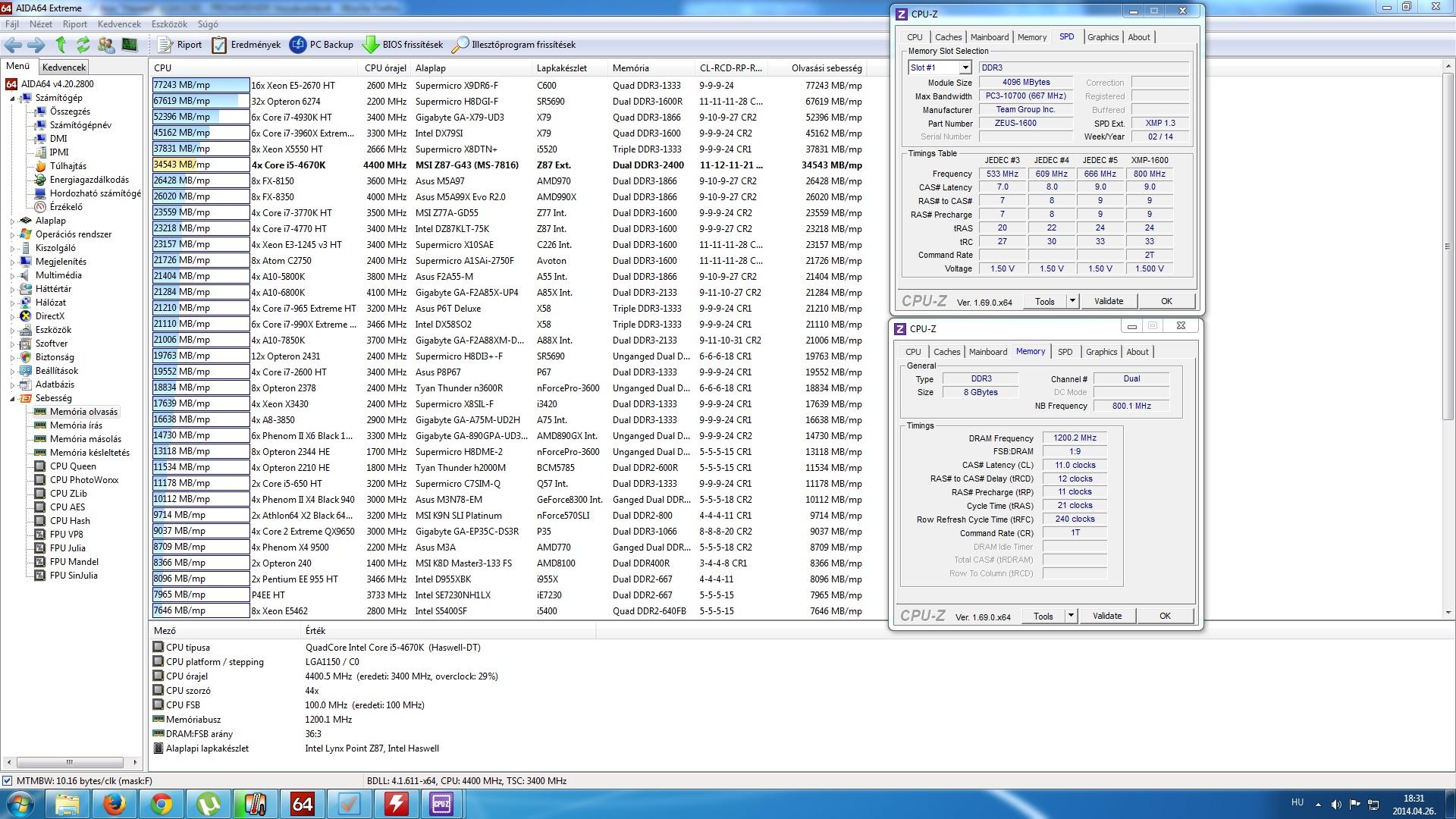Viewport: 1456px width, 819px height.
Task: Click the users icon in toolbar
Action: tap(106, 45)
